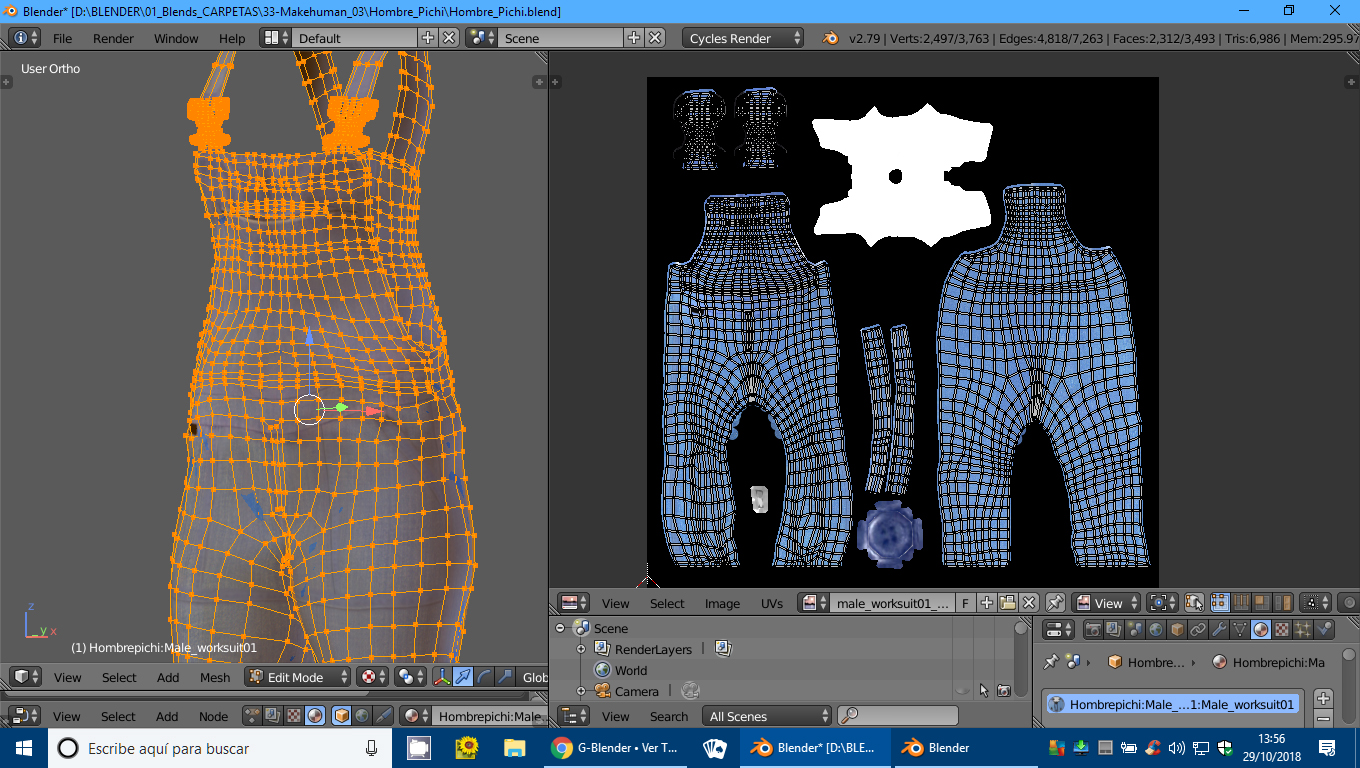Toggle the 3D manipulator axes widget
1360x768 pixels.
pyautogui.click(x=441, y=677)
